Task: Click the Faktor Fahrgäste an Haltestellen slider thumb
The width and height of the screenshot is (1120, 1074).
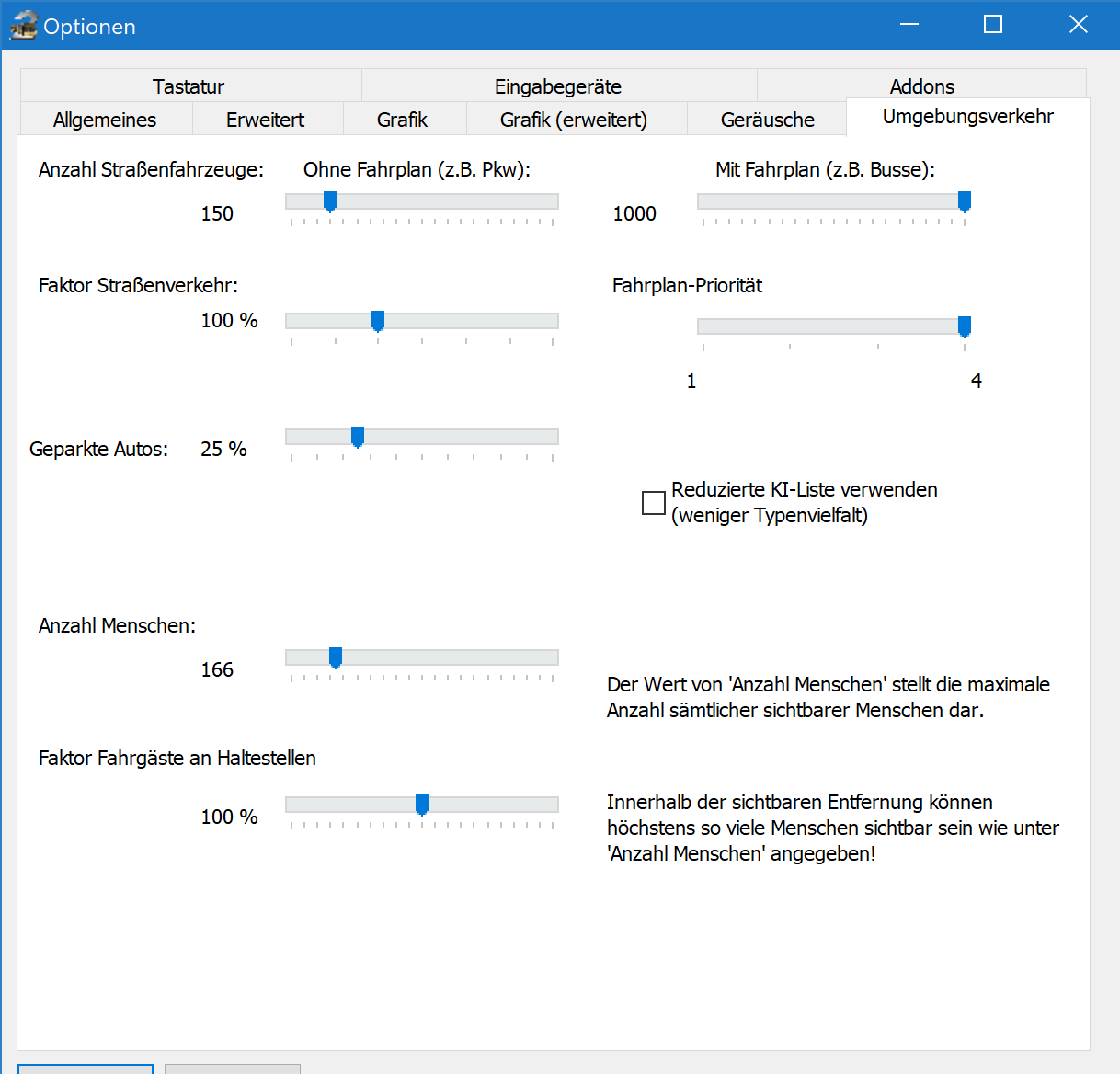Action: [422, 805]
